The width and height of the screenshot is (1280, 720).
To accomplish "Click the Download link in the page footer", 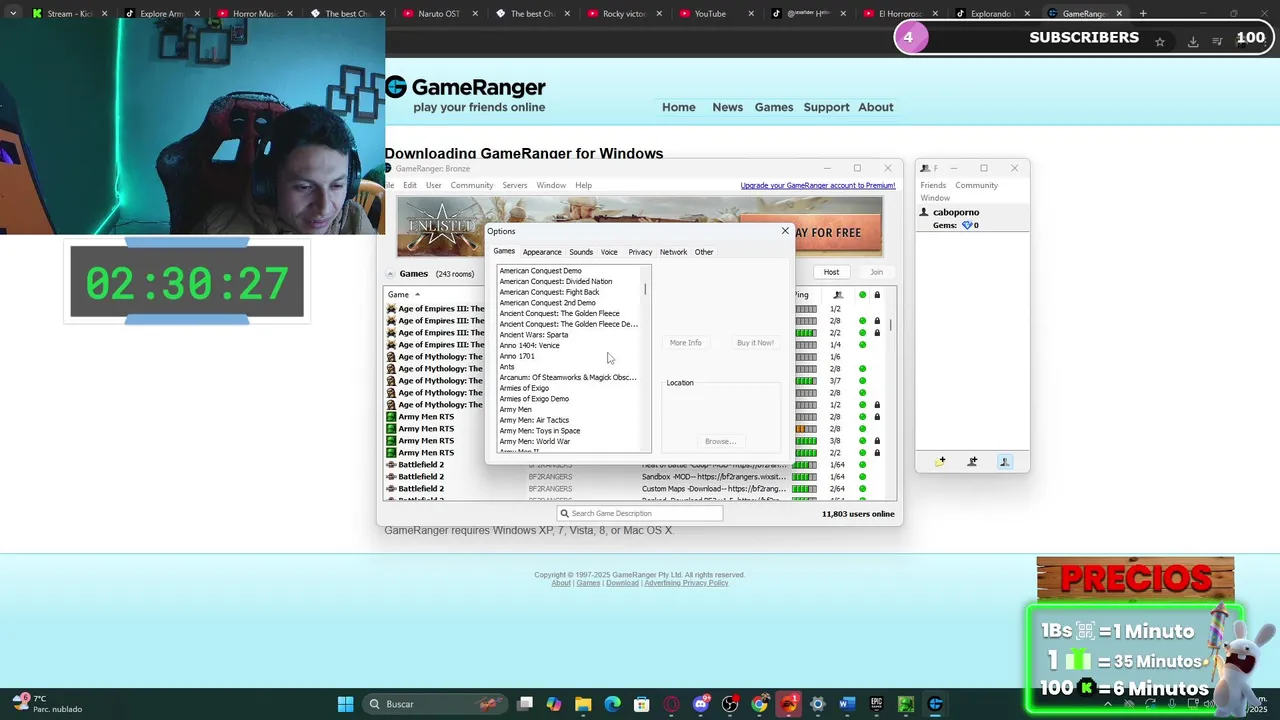I will 622,583.
